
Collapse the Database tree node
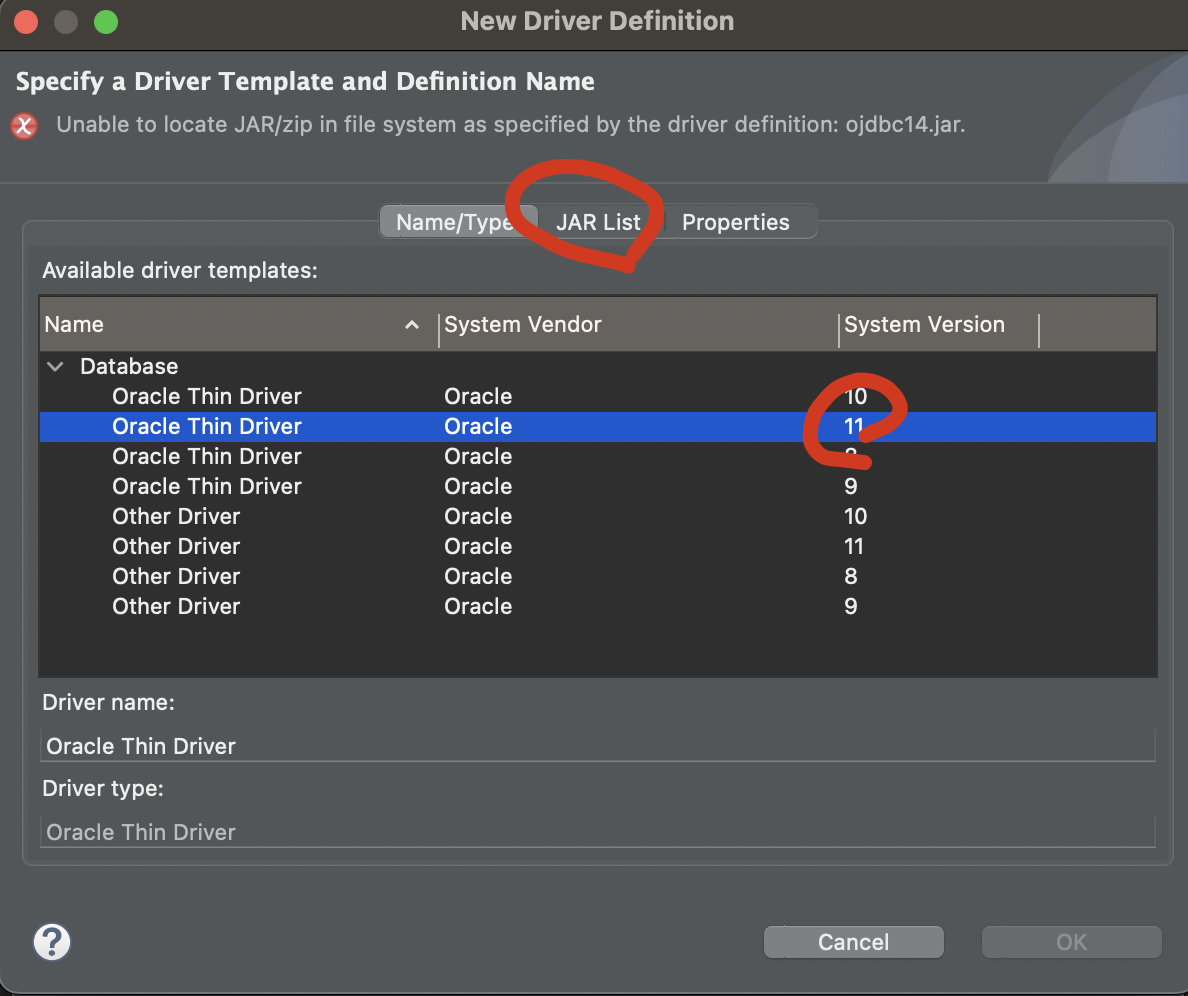coord(55,367)
